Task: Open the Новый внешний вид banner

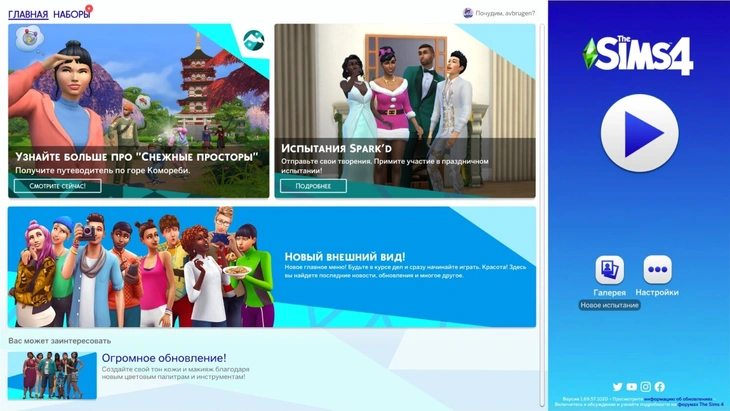Action: (271, 267)
